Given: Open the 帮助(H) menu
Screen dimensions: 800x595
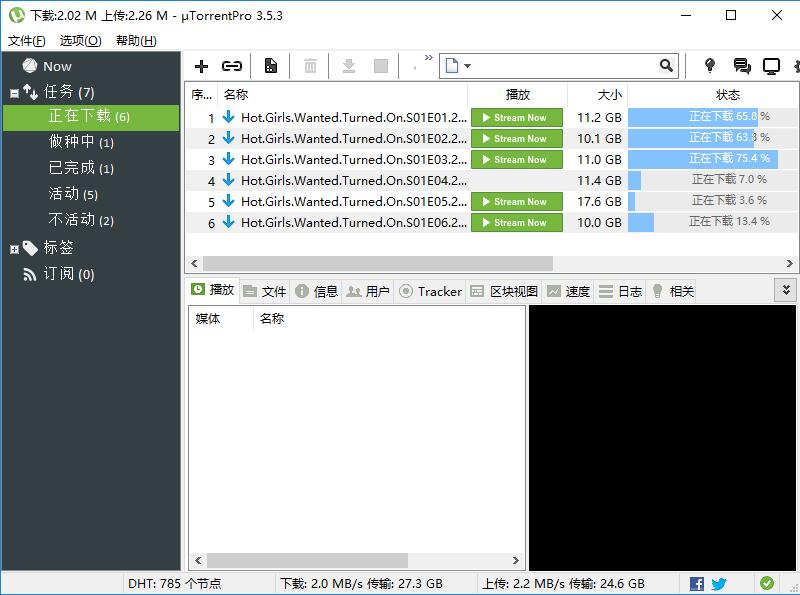Looking at the screenshot, I should click(136, 40).
